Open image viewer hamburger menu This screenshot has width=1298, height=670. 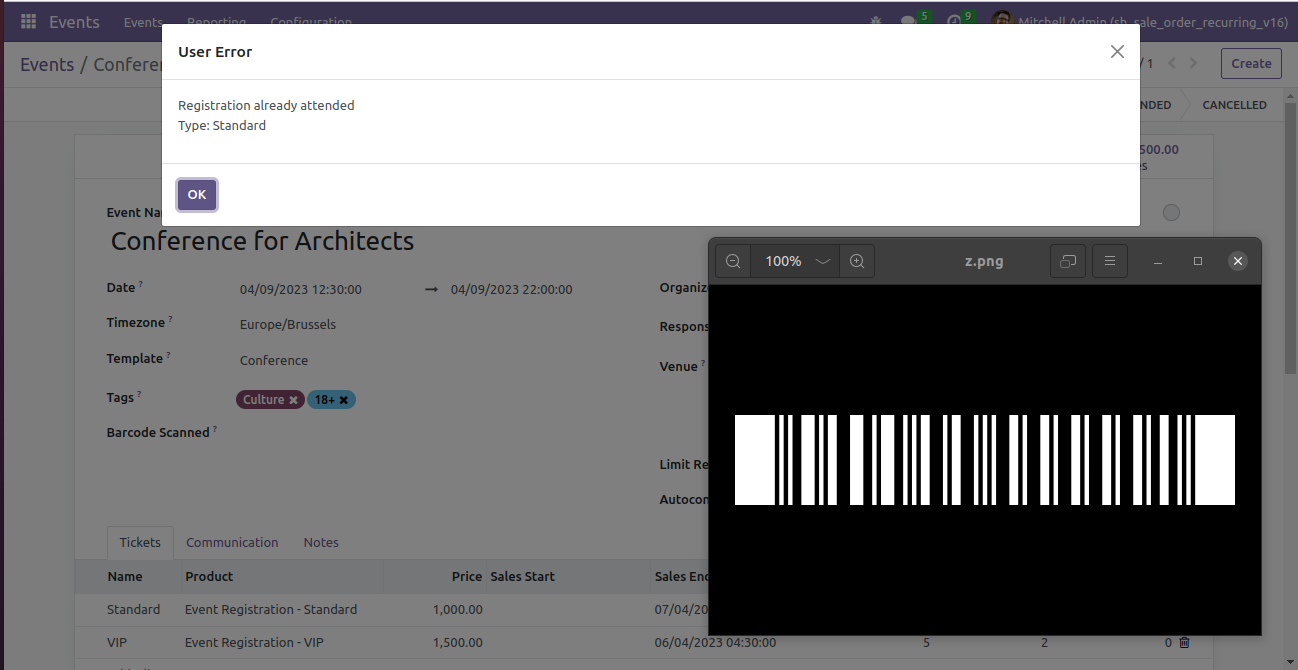(x=1110, y=261)
